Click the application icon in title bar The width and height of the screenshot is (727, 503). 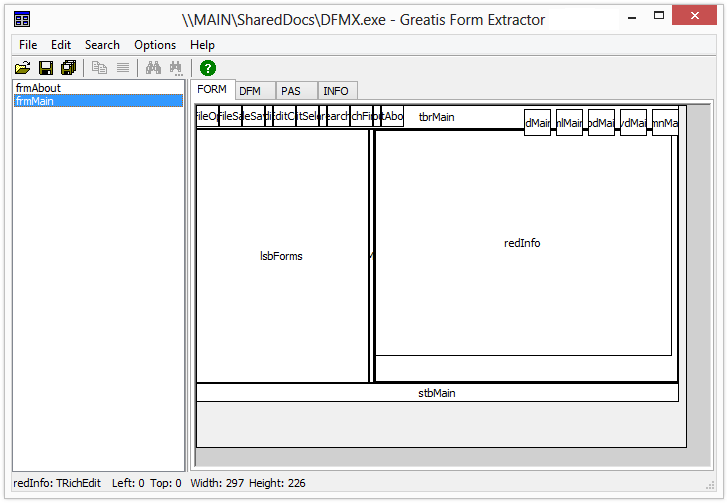pos(22,19)
